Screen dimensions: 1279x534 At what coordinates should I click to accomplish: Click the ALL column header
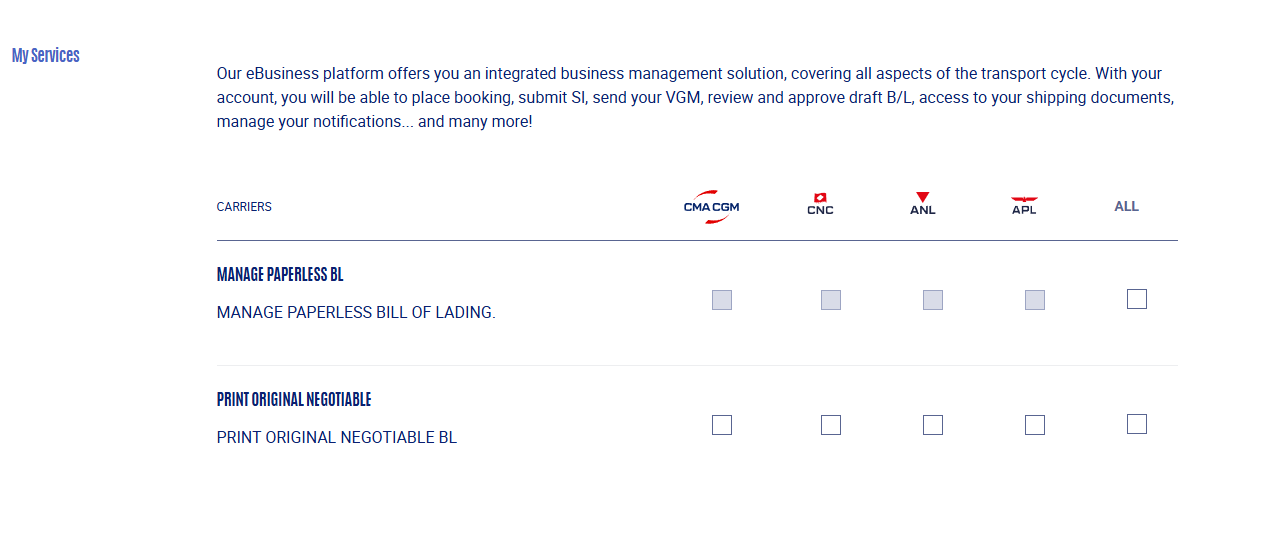click(1127, 206)
